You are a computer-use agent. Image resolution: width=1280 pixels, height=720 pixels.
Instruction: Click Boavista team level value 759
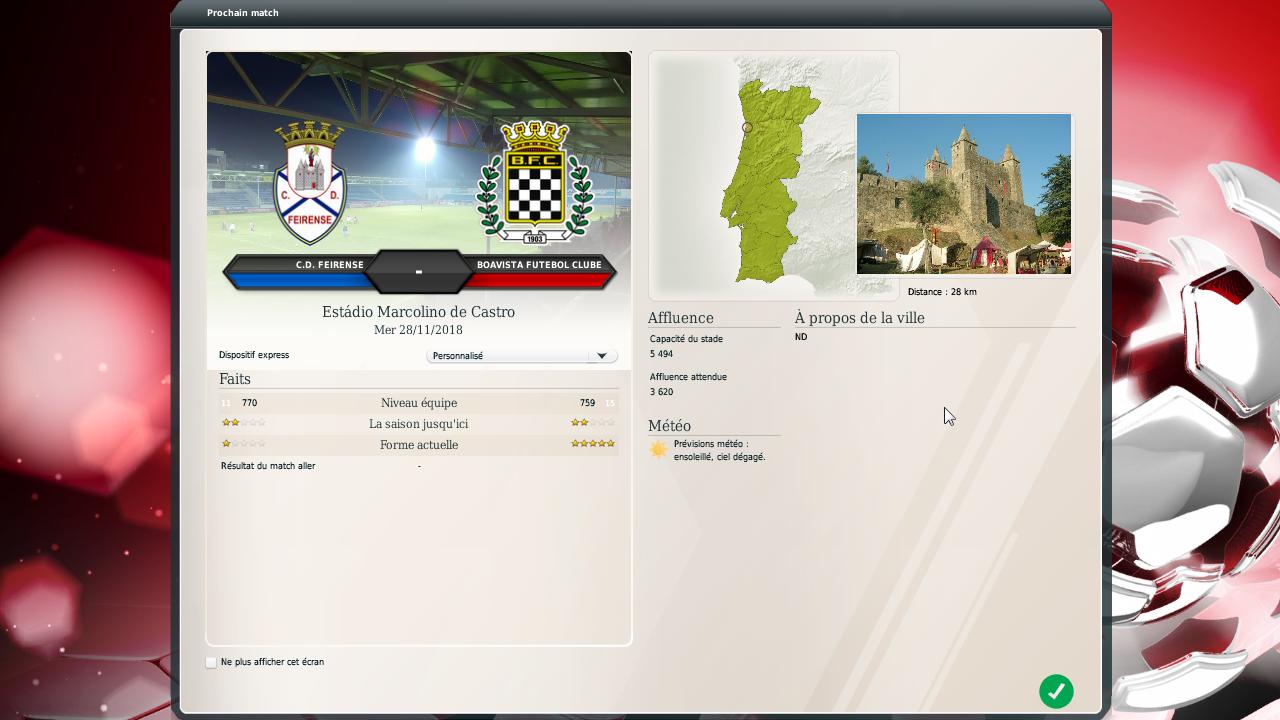pyautogui.click(x=587, y=403)
